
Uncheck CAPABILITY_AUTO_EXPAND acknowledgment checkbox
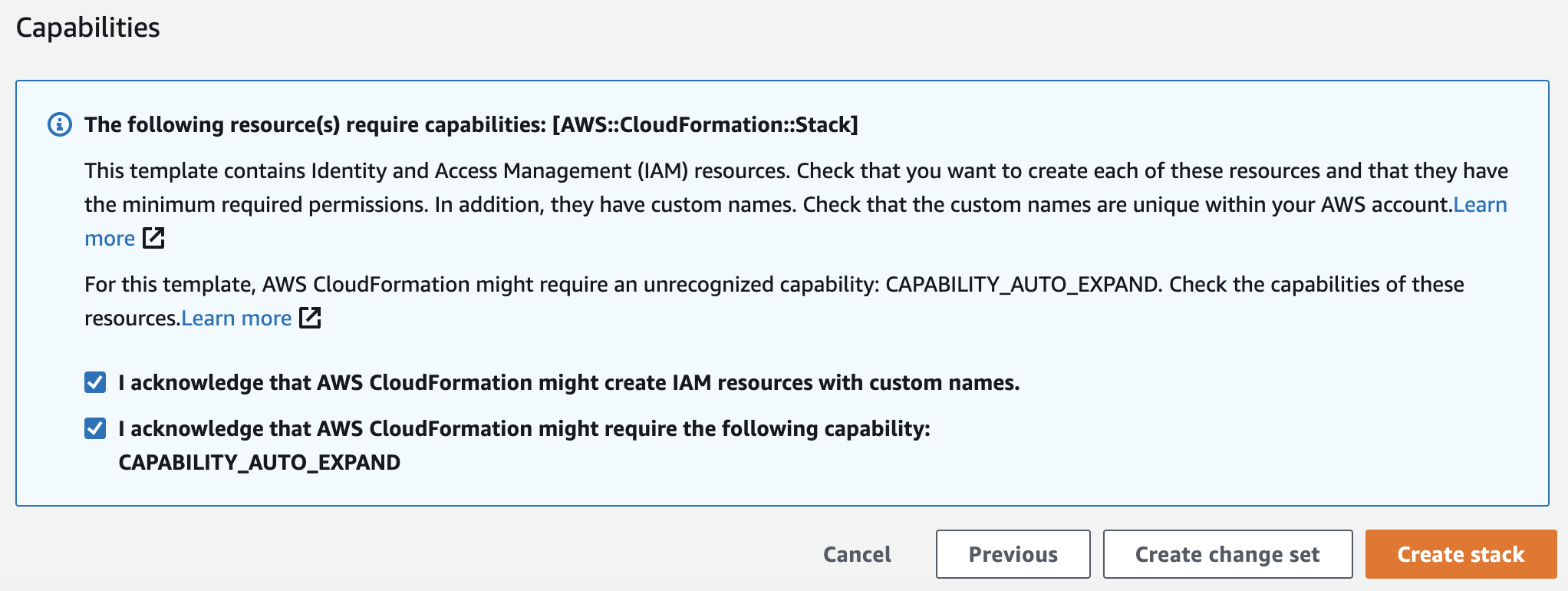pyautogui.click(x=95, y=428)
